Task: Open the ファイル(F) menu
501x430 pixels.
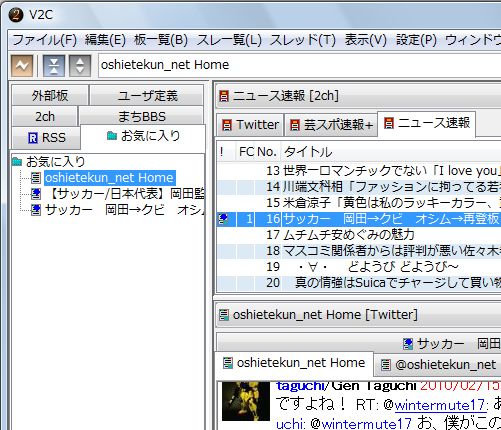Action: [44, 40]
